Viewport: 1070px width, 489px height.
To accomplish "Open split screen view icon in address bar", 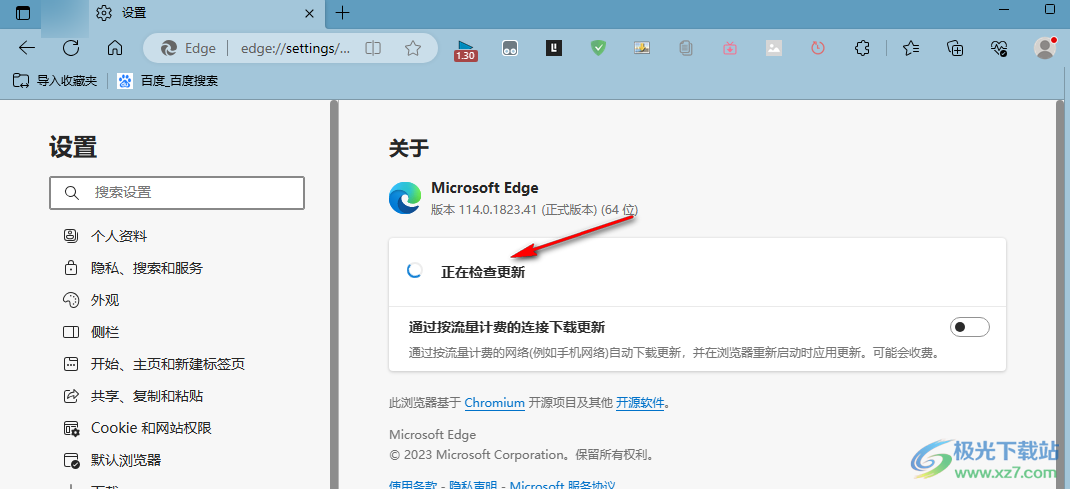I will click(373, 48).
